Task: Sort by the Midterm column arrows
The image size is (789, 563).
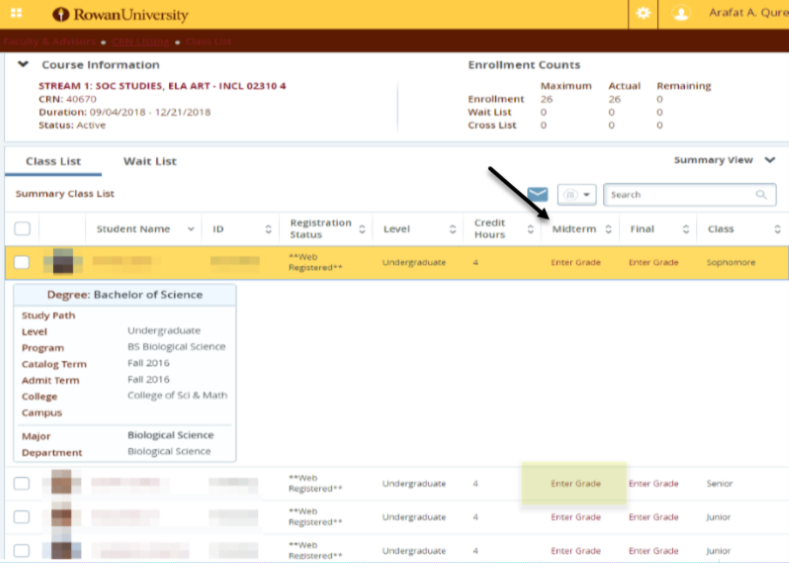Action: pyautogui.click(x=608, y=229)
